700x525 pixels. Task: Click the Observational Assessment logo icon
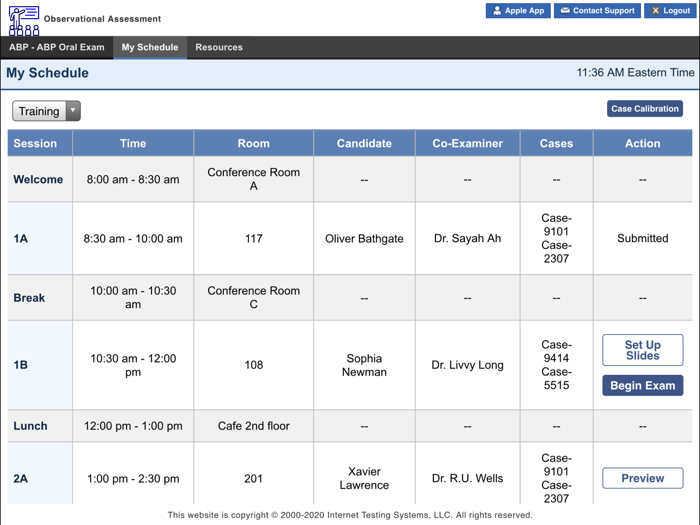point(24,19)
